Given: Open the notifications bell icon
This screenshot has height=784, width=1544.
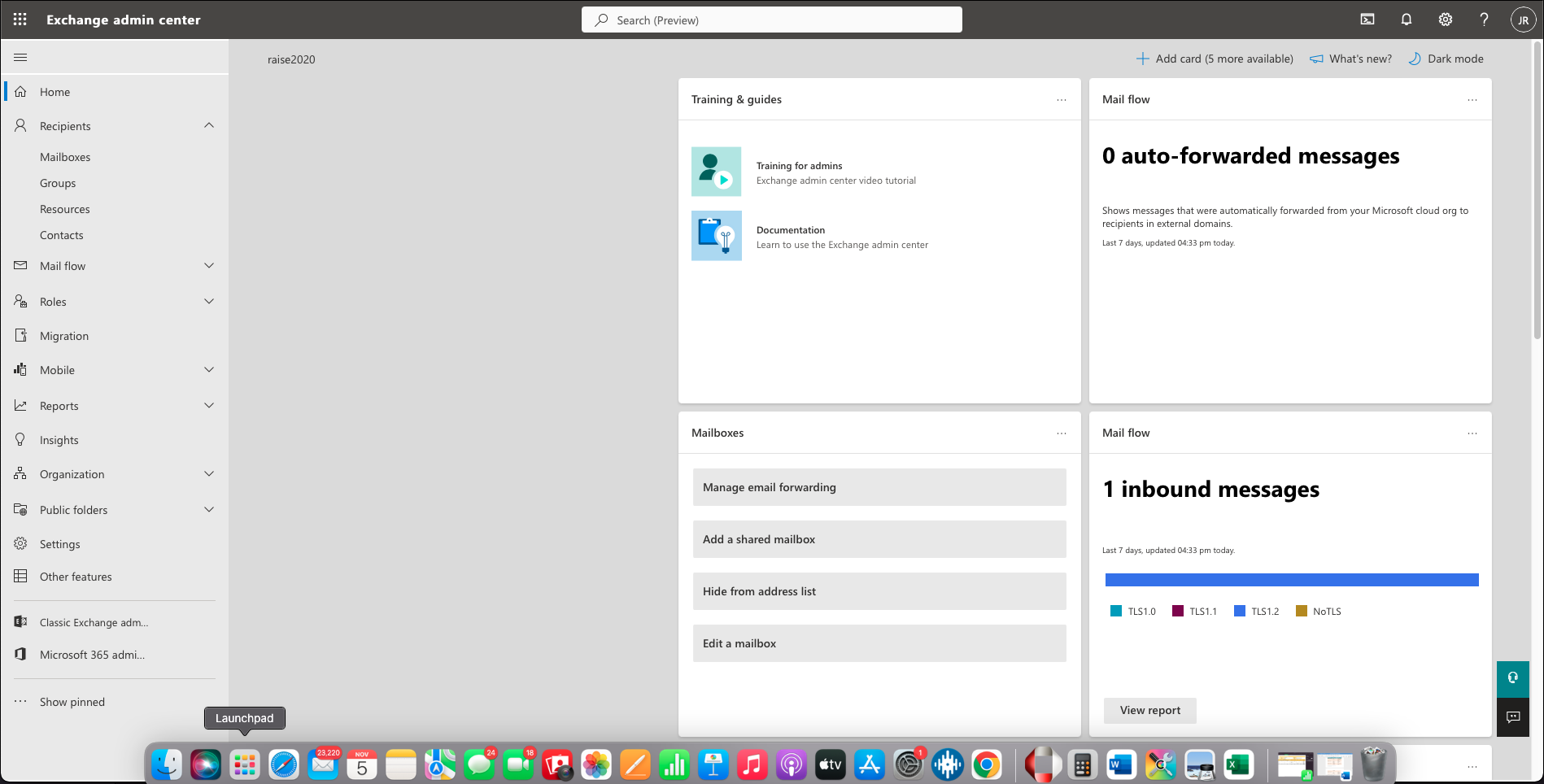Looking at the screenshot, I should point(1406,20).
